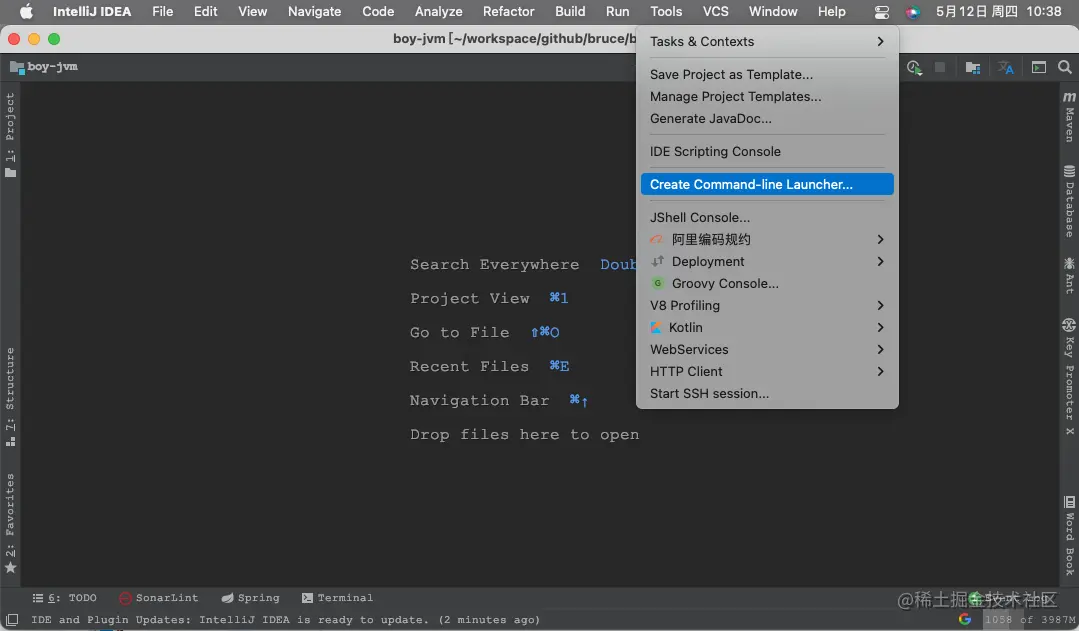Open the Database tool window
Viewport: 1079px width, 631px height.
(1069, 202)
